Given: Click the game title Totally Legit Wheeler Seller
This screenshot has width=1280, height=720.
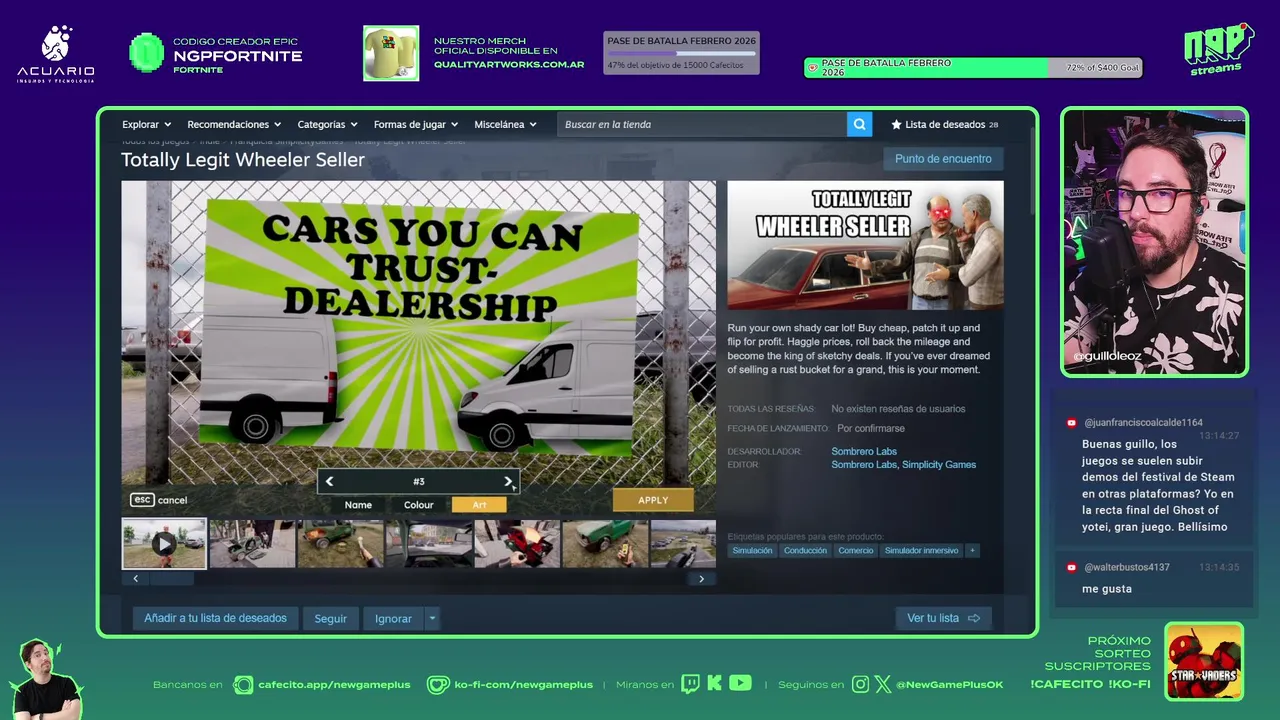Looking at the screenshot, I should (x=243, y=160).
